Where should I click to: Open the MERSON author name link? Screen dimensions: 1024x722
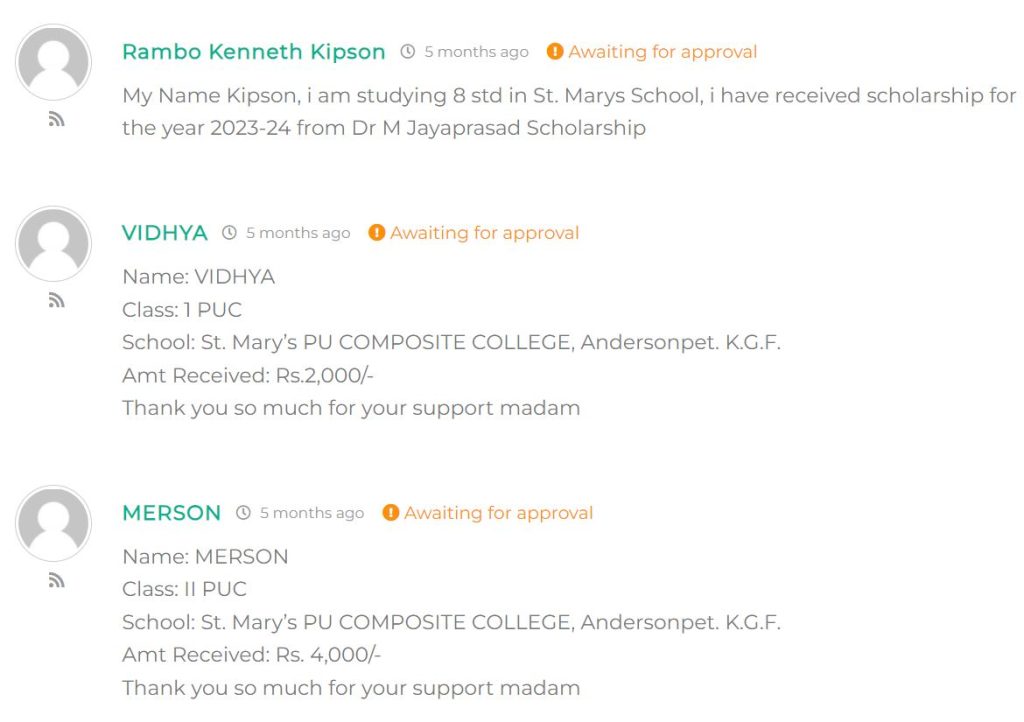(x=171, y=513)
